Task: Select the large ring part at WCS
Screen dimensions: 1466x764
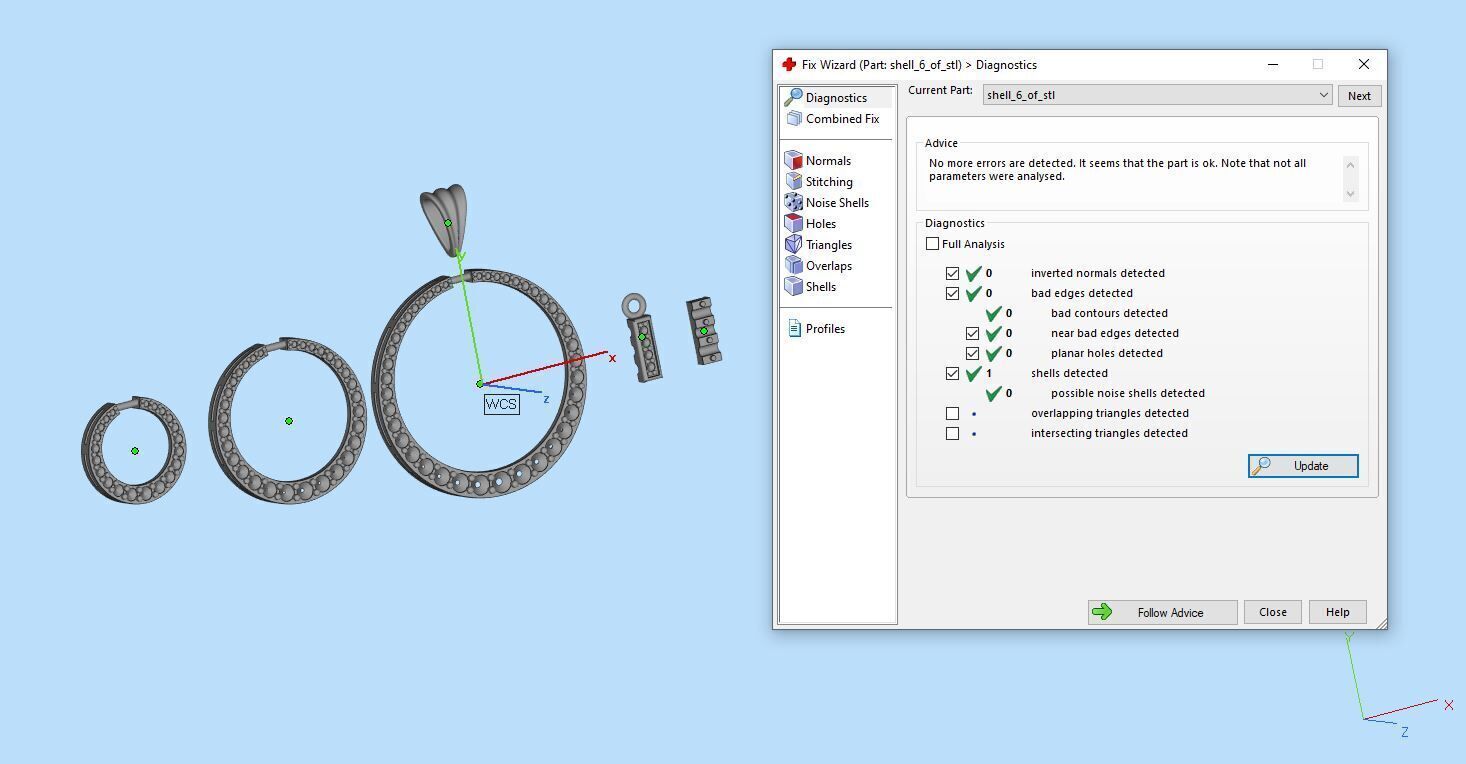Action: [x=479, y=383]
